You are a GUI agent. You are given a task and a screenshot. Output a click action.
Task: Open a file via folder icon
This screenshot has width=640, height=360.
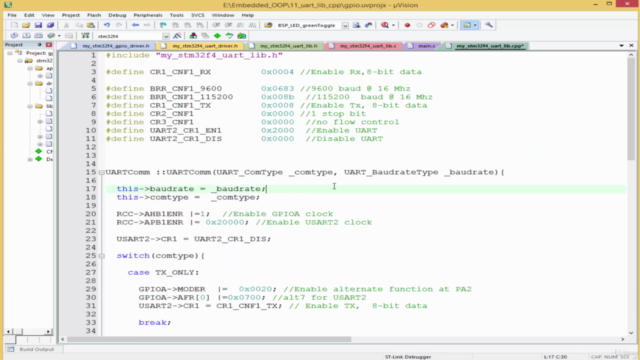[x=26, y=25]
